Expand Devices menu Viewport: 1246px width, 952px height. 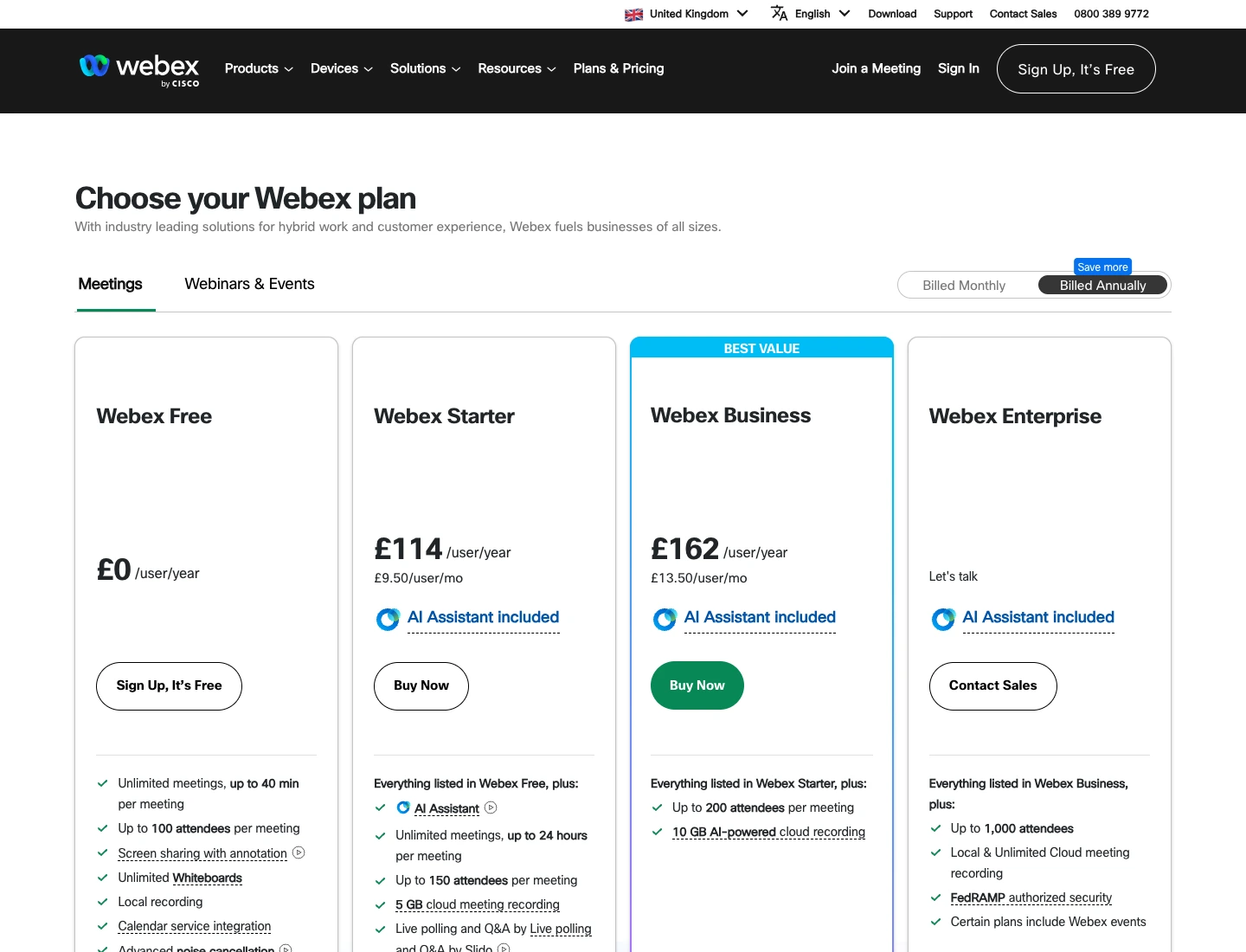coord(342,68)
